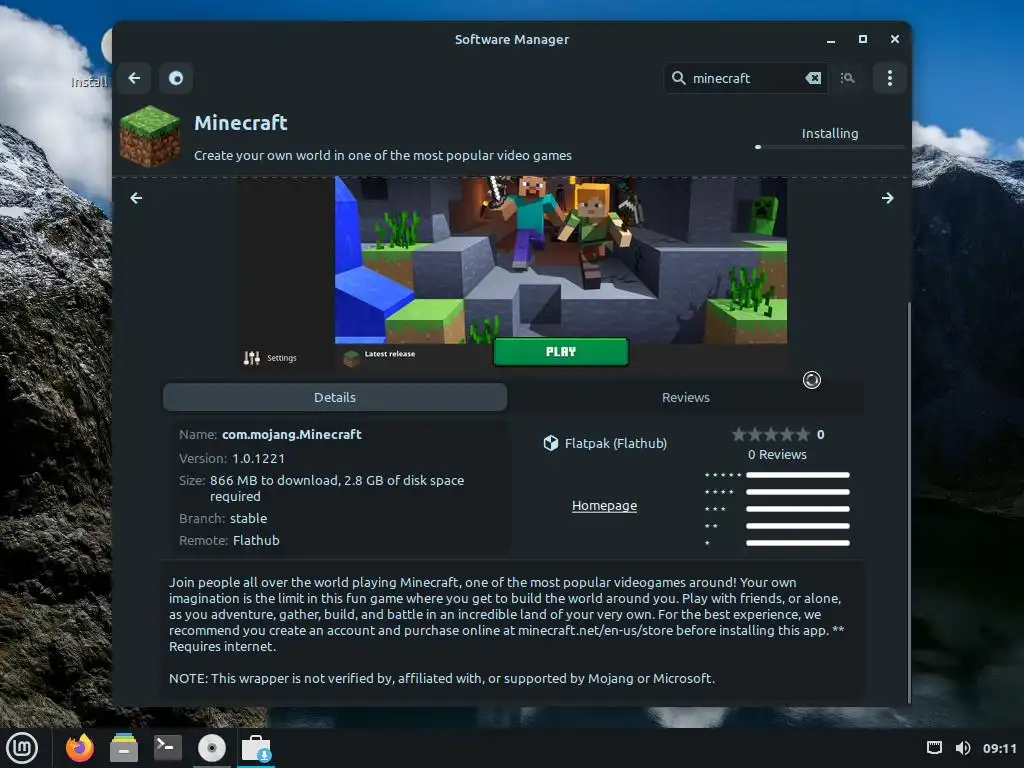The width and height of the screenshot is (1024, 768).
Task: Click the Install desktop icon behind window
Action: [x=89, y=82]
